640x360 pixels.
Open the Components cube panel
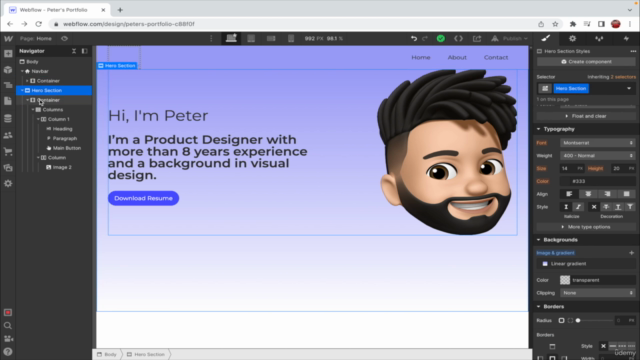click(8, 70)
